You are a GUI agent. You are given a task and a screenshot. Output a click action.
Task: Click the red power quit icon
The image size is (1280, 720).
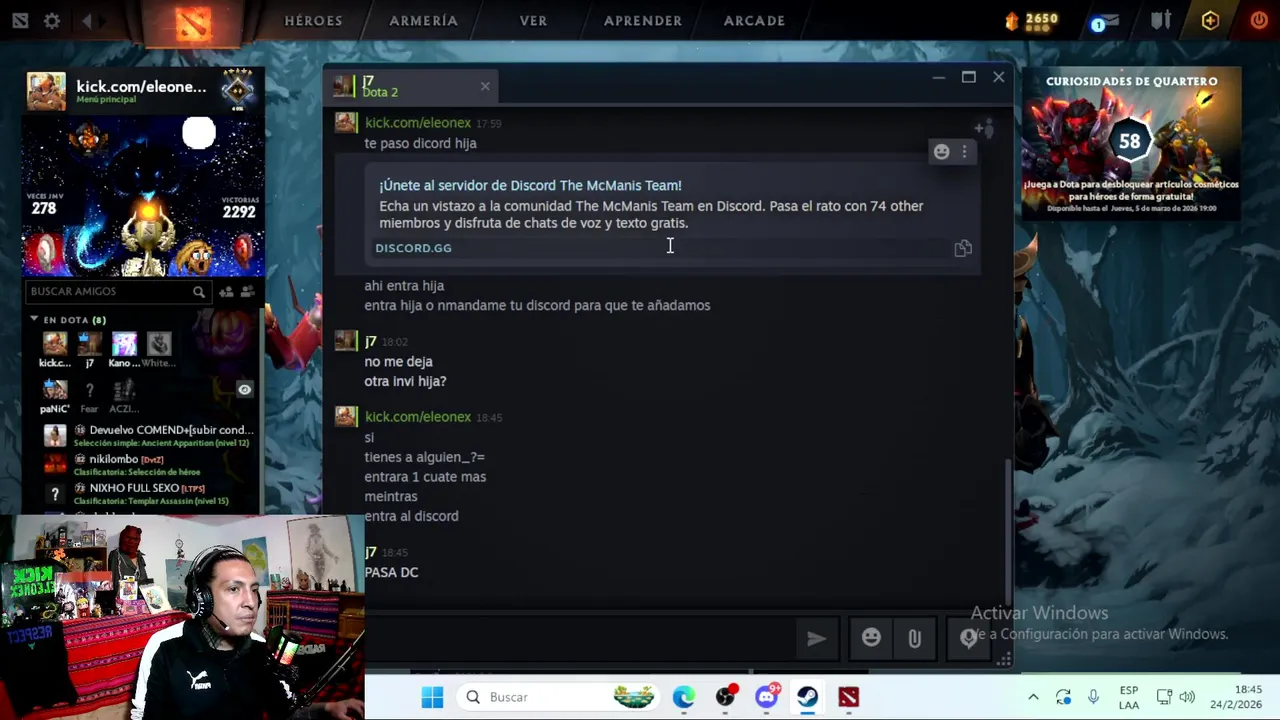(1258, 20)
